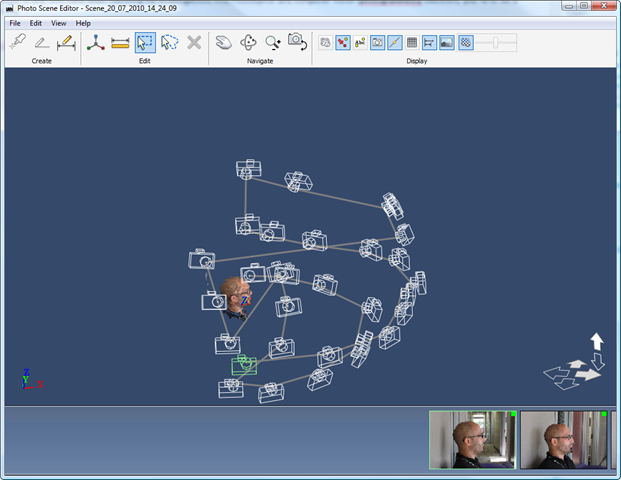Open the Help menu
The height and width of the screenshot is (480, 621).
click(x=83, y=22)
